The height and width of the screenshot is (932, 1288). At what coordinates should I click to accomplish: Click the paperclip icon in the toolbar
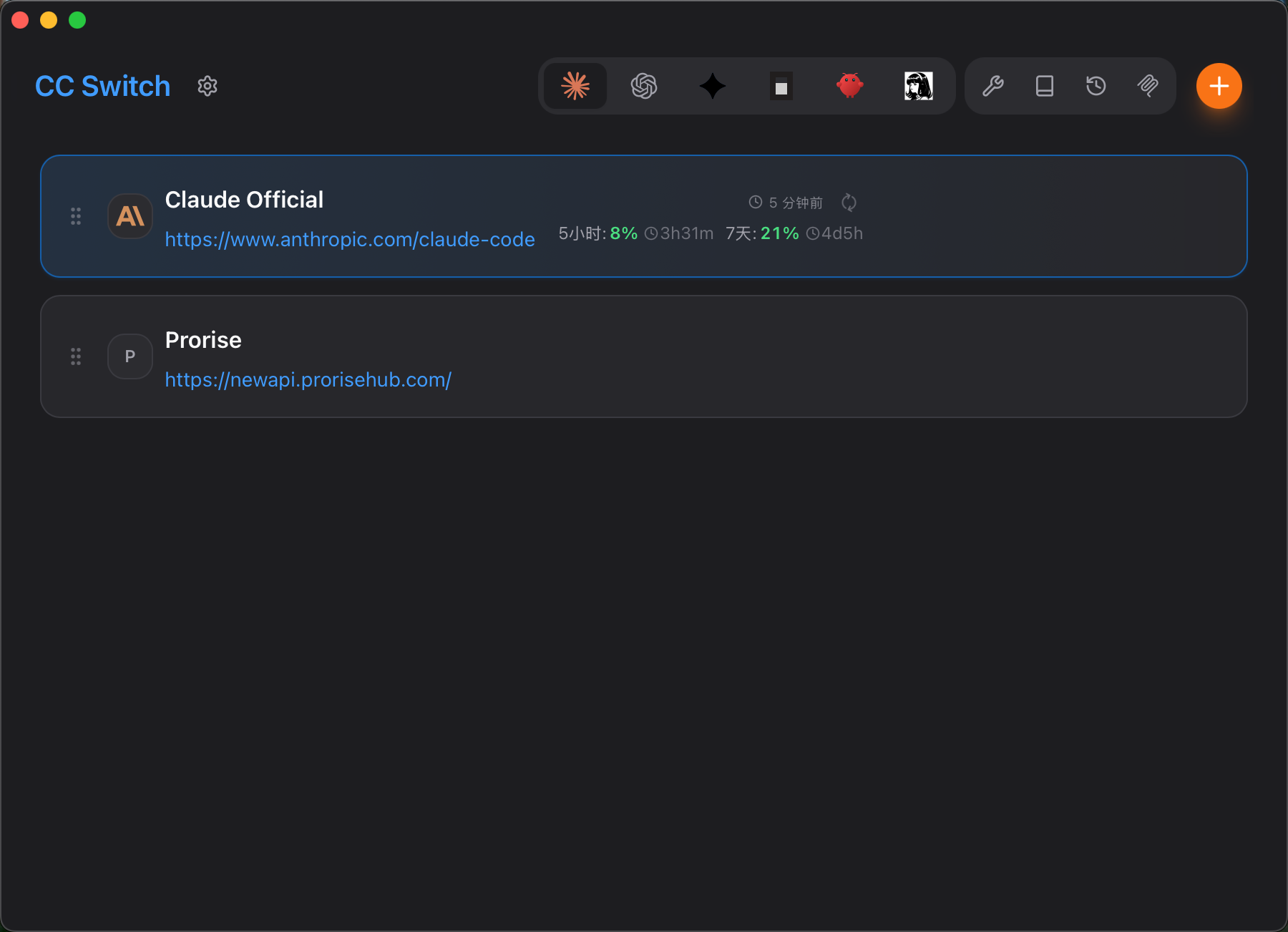click(1148, 86)
